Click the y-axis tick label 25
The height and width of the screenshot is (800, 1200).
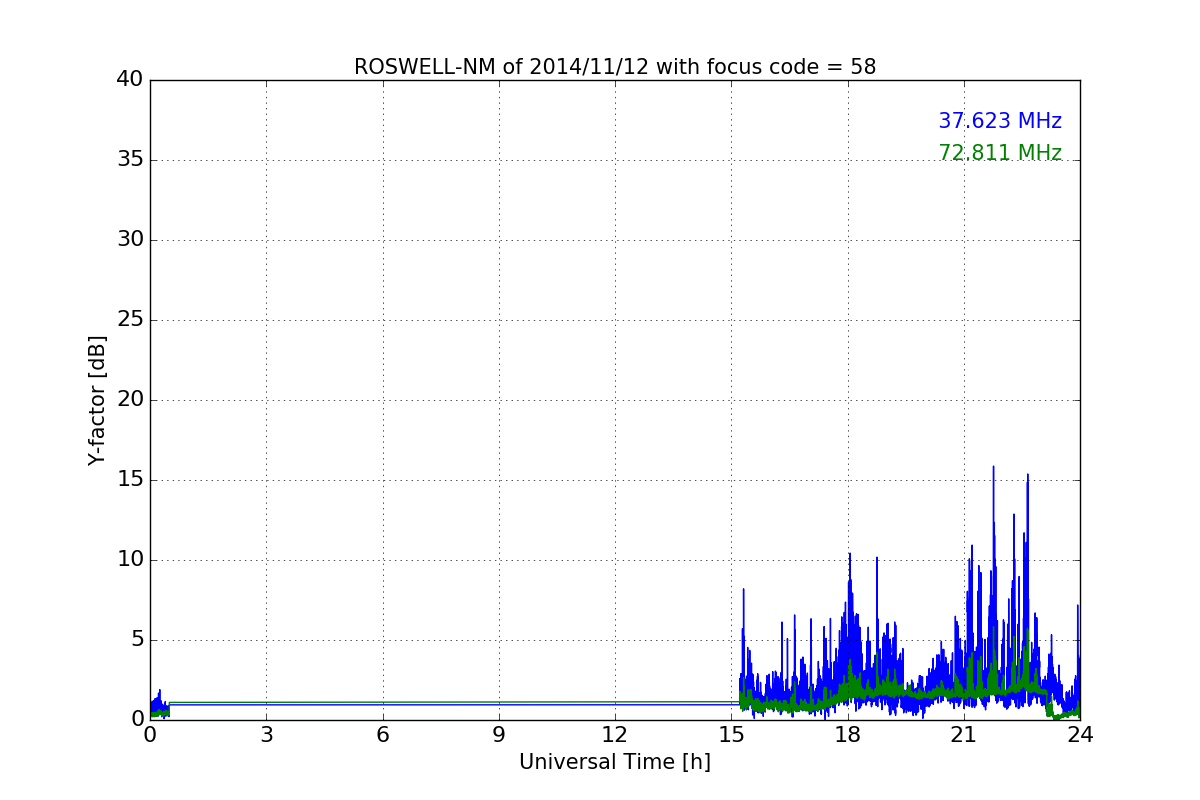pos(130,319)
